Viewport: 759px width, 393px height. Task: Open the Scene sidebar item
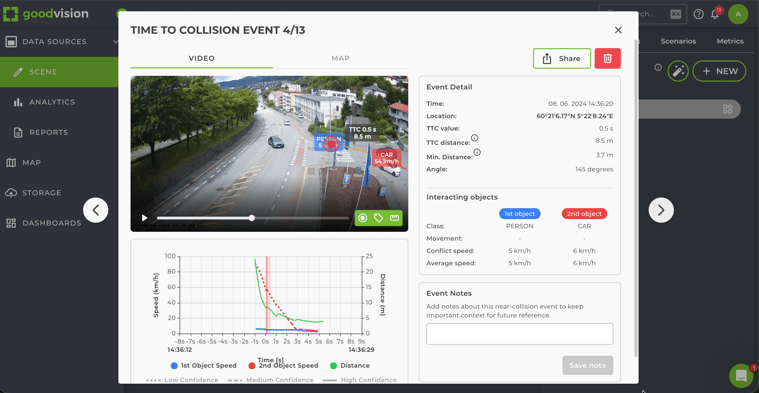tap(59, 72)
